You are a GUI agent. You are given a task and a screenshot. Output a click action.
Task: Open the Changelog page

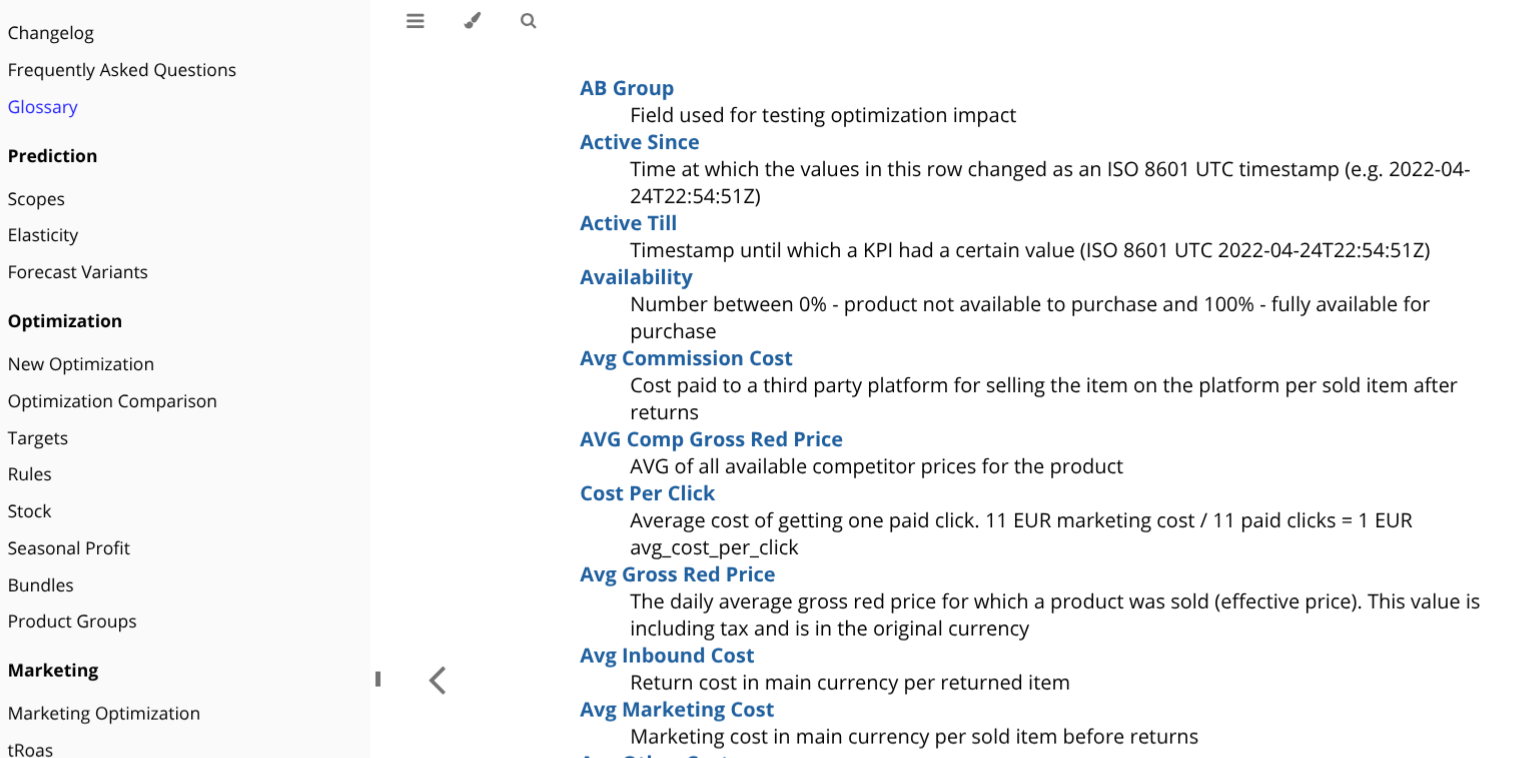pyautogui.click(x=51, y=33)
